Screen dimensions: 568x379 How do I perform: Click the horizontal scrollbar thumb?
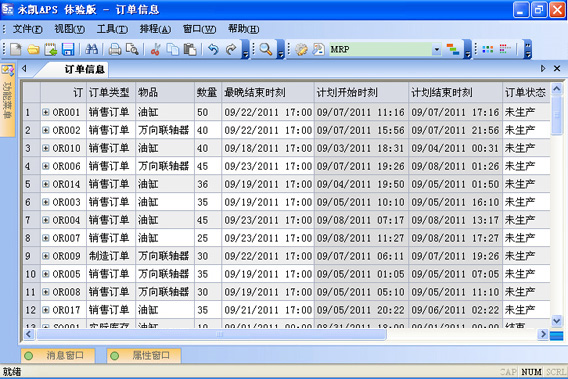pos(211,334)
